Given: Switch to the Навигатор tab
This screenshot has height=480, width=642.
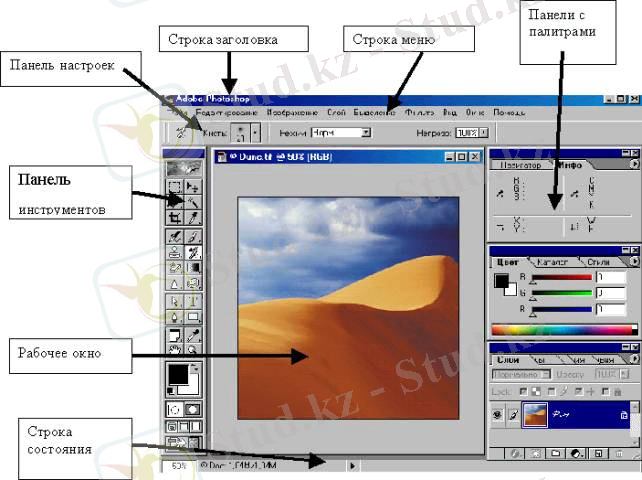Looking at the screenshot, I should [x=521, y=165].
